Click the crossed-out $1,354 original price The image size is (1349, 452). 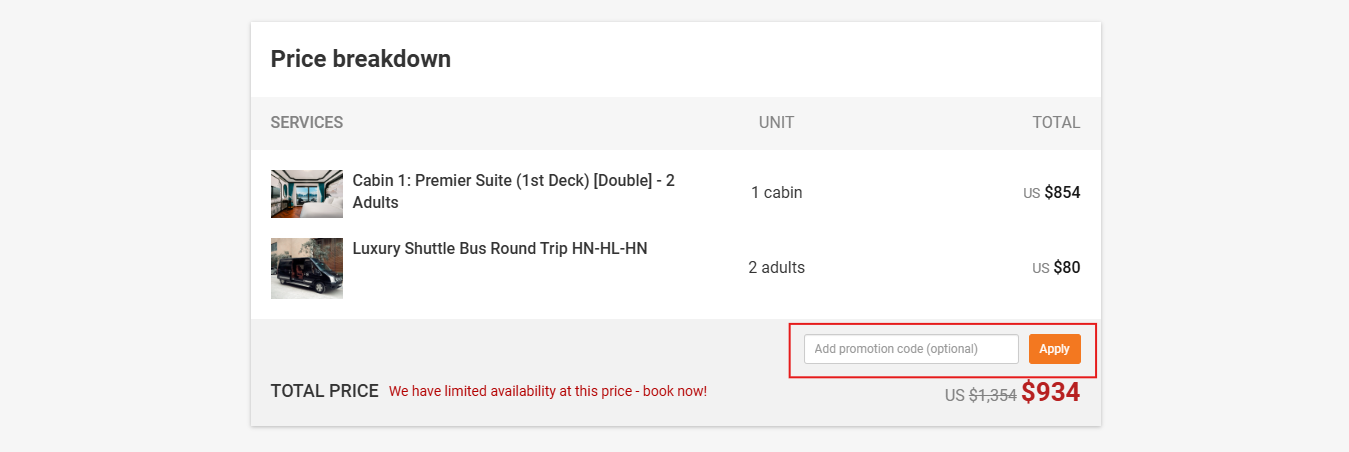[992, 395]
